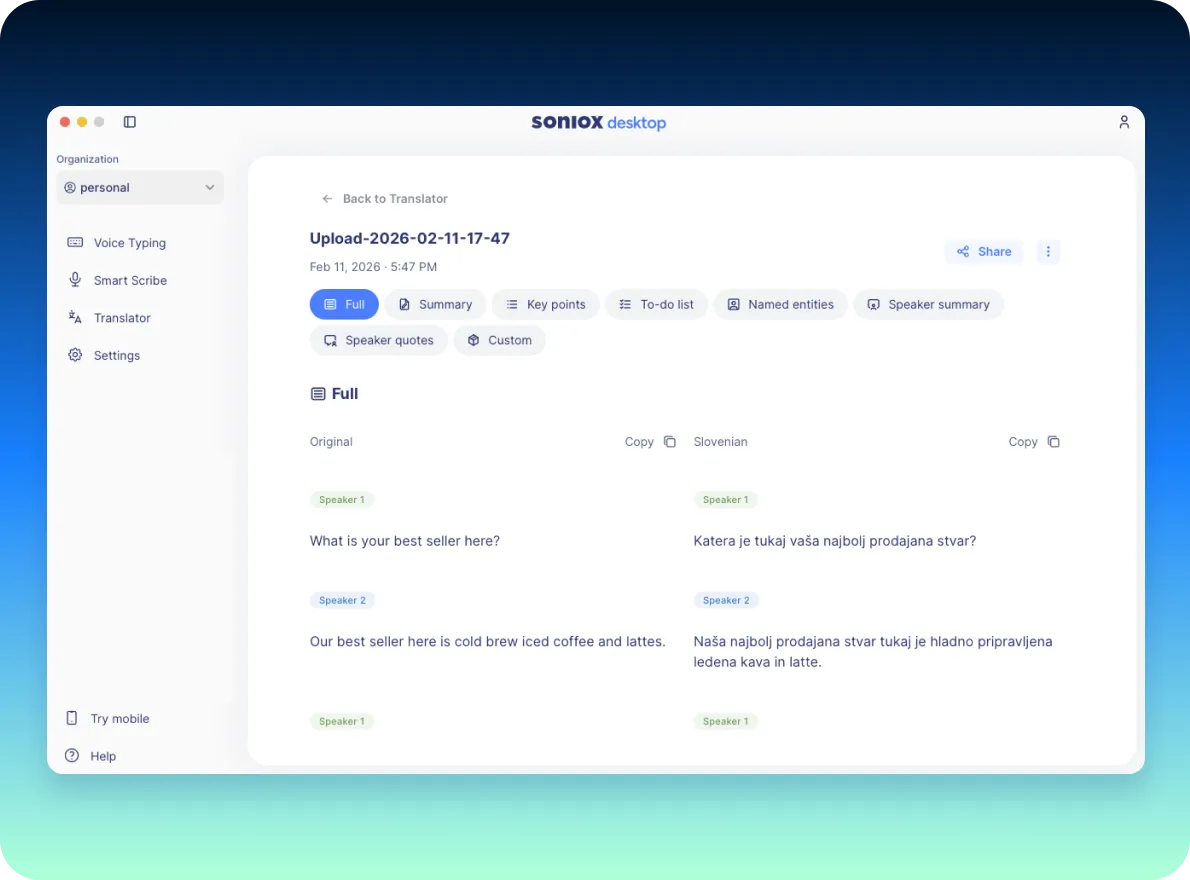Select Translator in the sidebar

[122, 318]
